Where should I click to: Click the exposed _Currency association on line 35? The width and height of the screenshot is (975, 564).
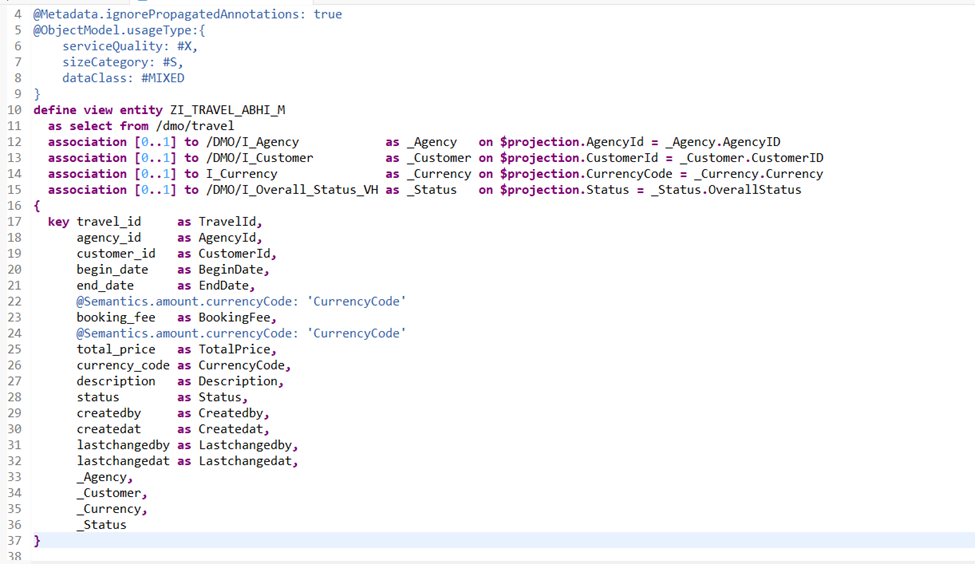click(109, 509)
